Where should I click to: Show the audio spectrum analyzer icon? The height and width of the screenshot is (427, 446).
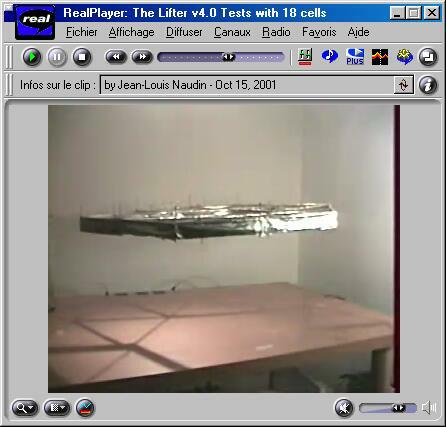380,57
